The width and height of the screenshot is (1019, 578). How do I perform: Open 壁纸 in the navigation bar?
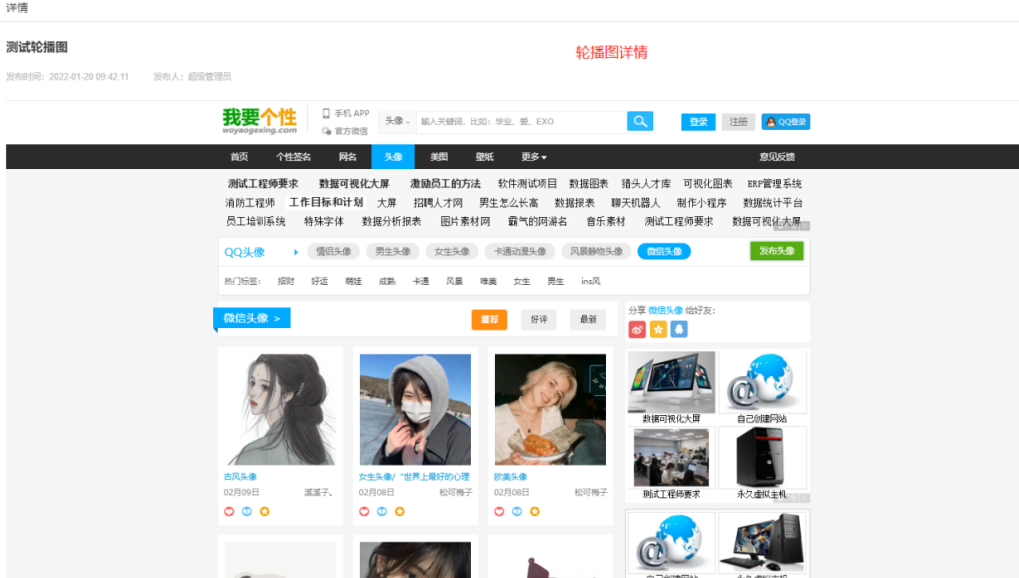click(x=484, y=157)
